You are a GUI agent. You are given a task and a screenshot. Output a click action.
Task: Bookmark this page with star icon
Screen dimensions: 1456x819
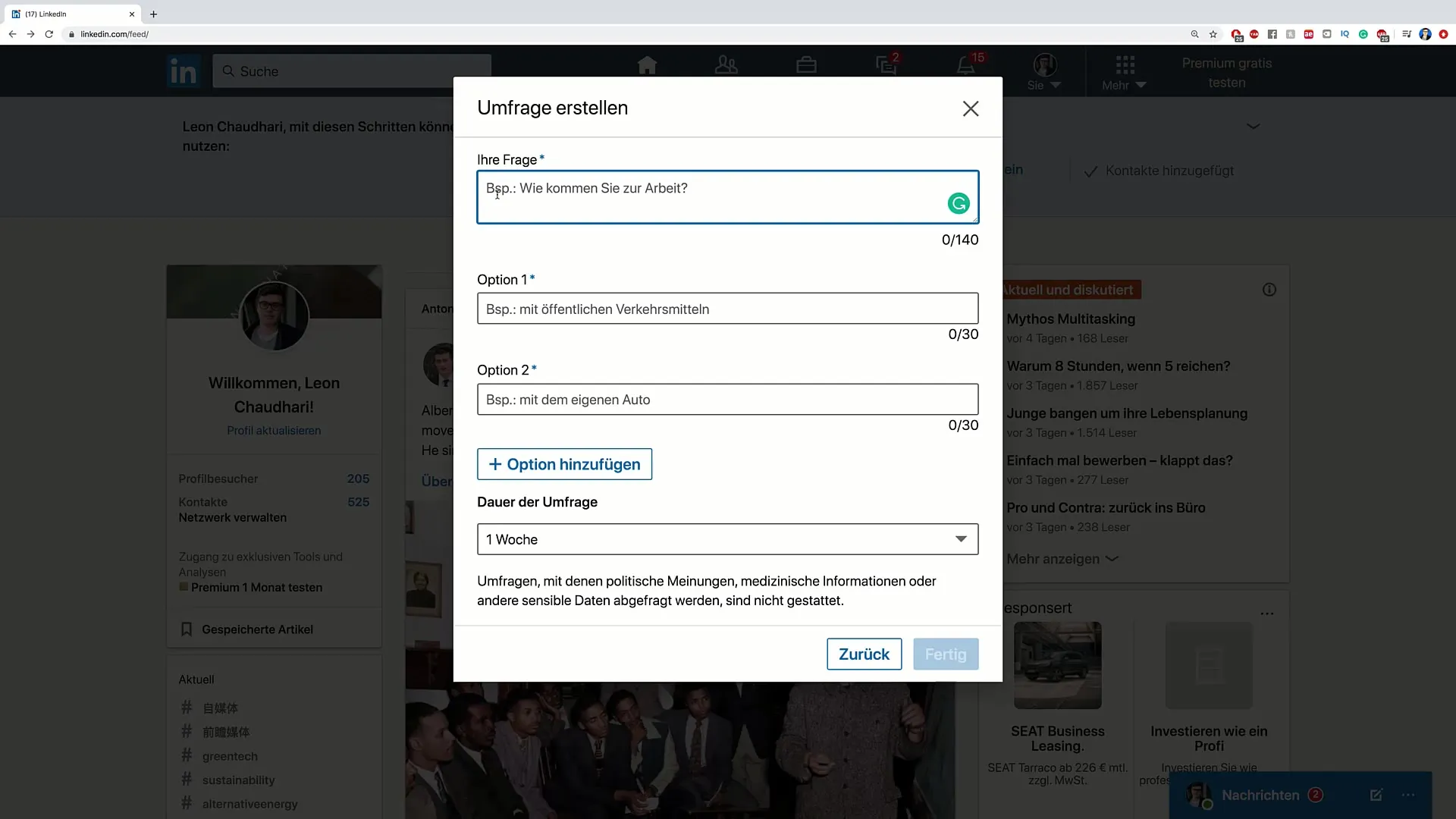pos(1213,34)
